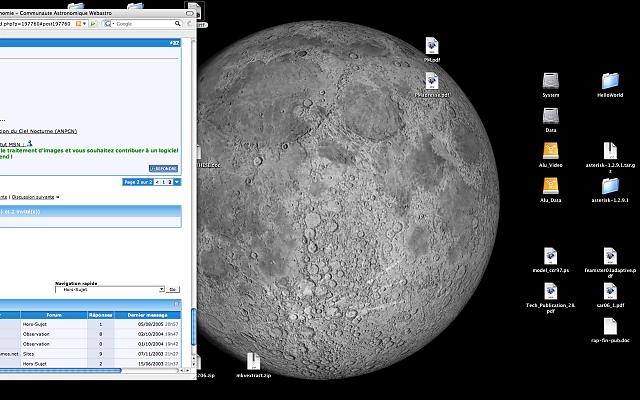Click the green Go arrow beside address bar
This screenshot has height=400, width=640.
(x=93, y=24)
